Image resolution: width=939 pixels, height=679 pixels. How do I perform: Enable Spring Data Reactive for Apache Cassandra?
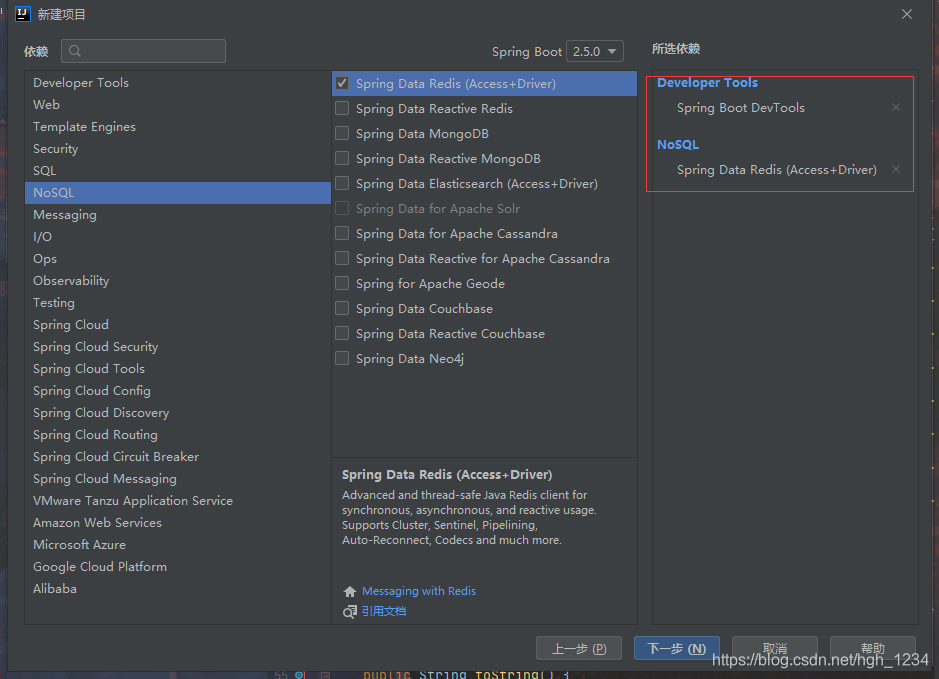tap(342, 259)
